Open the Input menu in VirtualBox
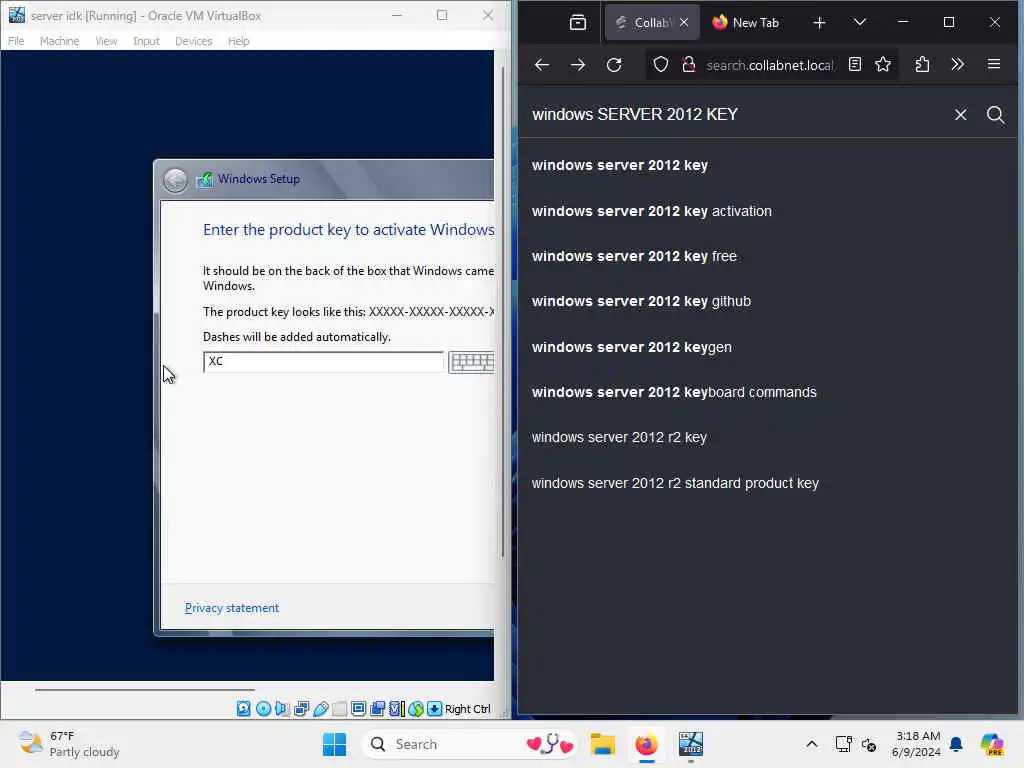This screenshot has width=1024, height=768. 146,41
